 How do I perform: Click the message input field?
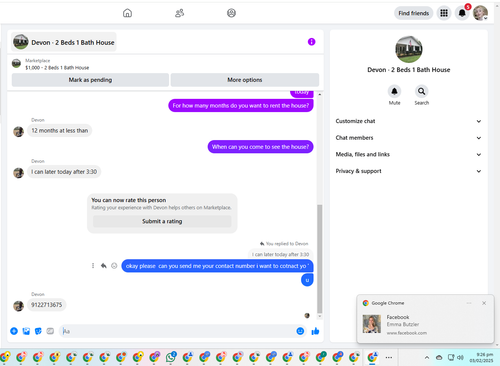(177, 331)
